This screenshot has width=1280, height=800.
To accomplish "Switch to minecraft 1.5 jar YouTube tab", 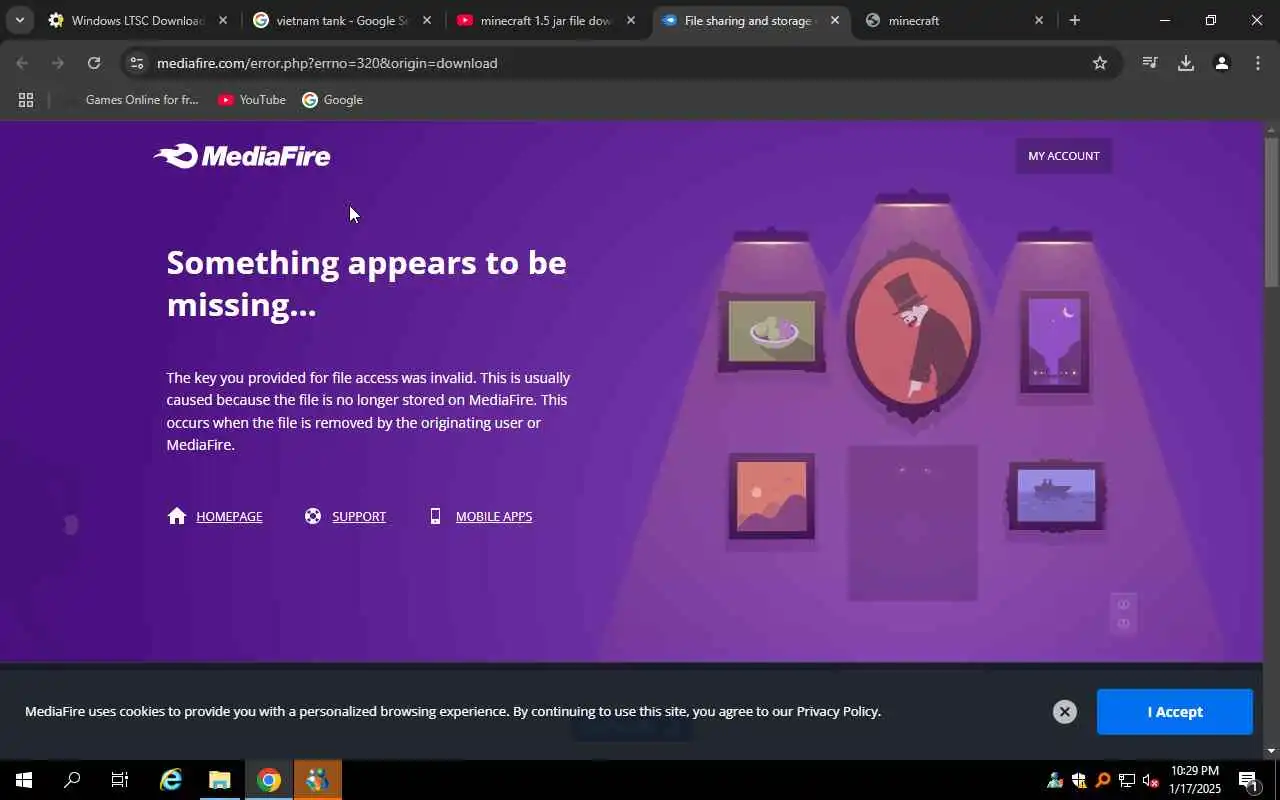I will [547, 20].
